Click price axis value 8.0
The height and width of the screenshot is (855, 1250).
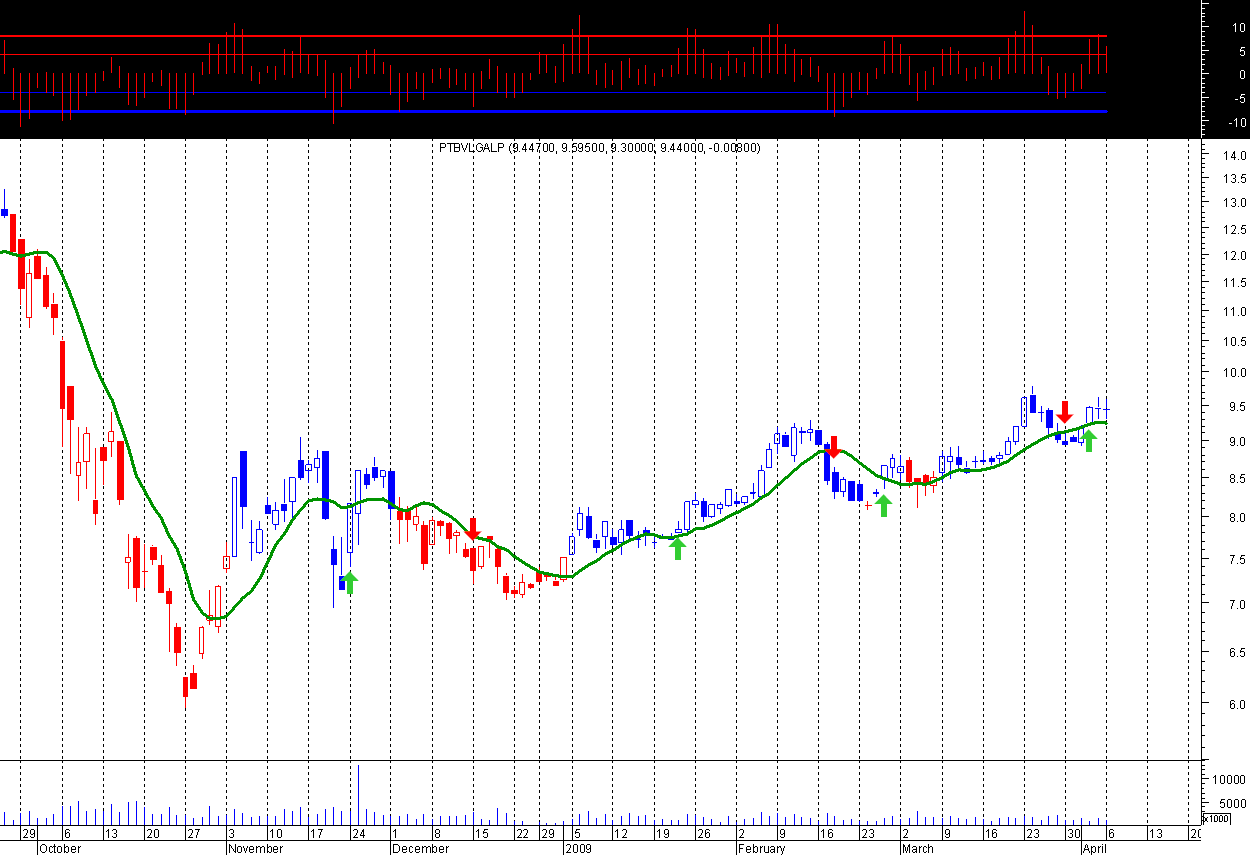[x=1236, y=518]
